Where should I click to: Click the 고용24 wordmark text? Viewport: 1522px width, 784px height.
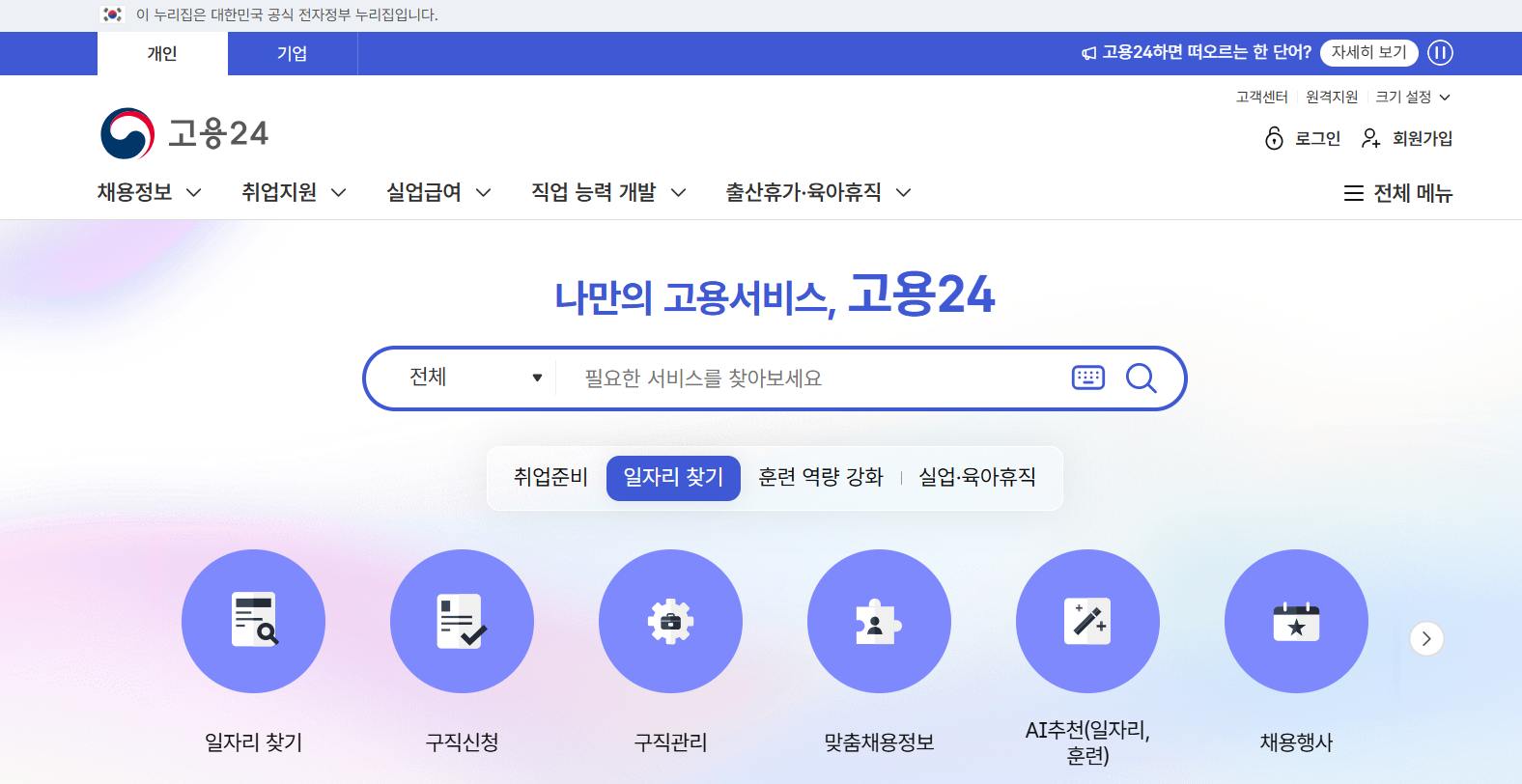coord(218,133)
